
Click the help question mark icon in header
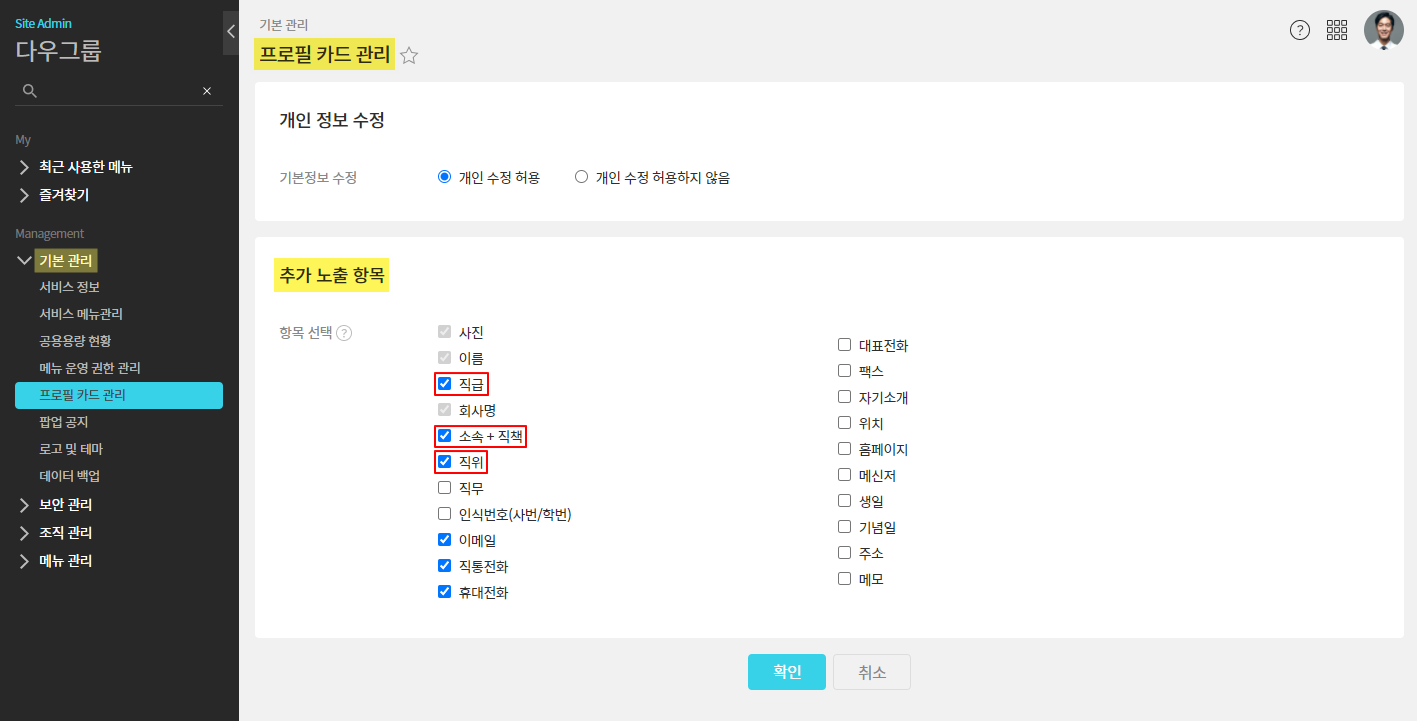[1299, 30]
